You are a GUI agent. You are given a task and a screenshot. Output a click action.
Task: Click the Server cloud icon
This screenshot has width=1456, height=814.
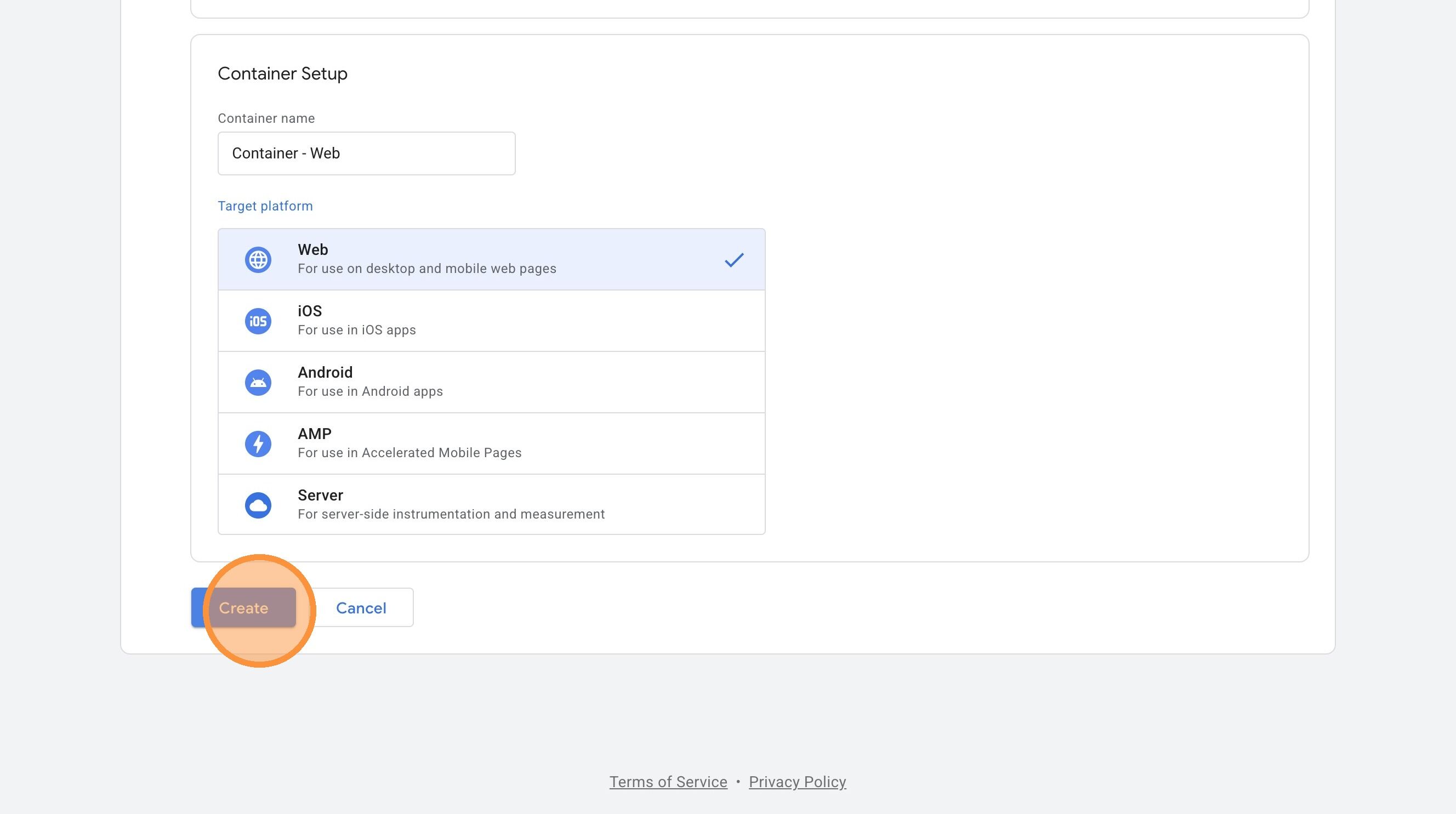pyautogui.click(x=258, y=504)
